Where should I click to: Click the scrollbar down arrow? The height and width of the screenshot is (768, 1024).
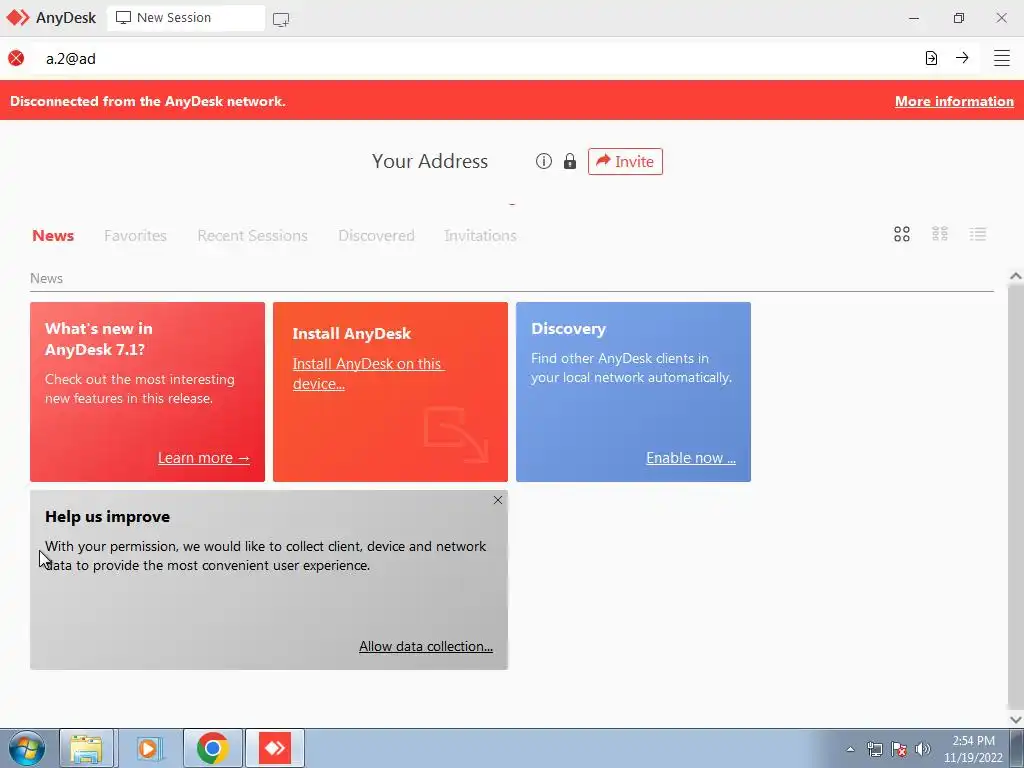(1016, 720)
